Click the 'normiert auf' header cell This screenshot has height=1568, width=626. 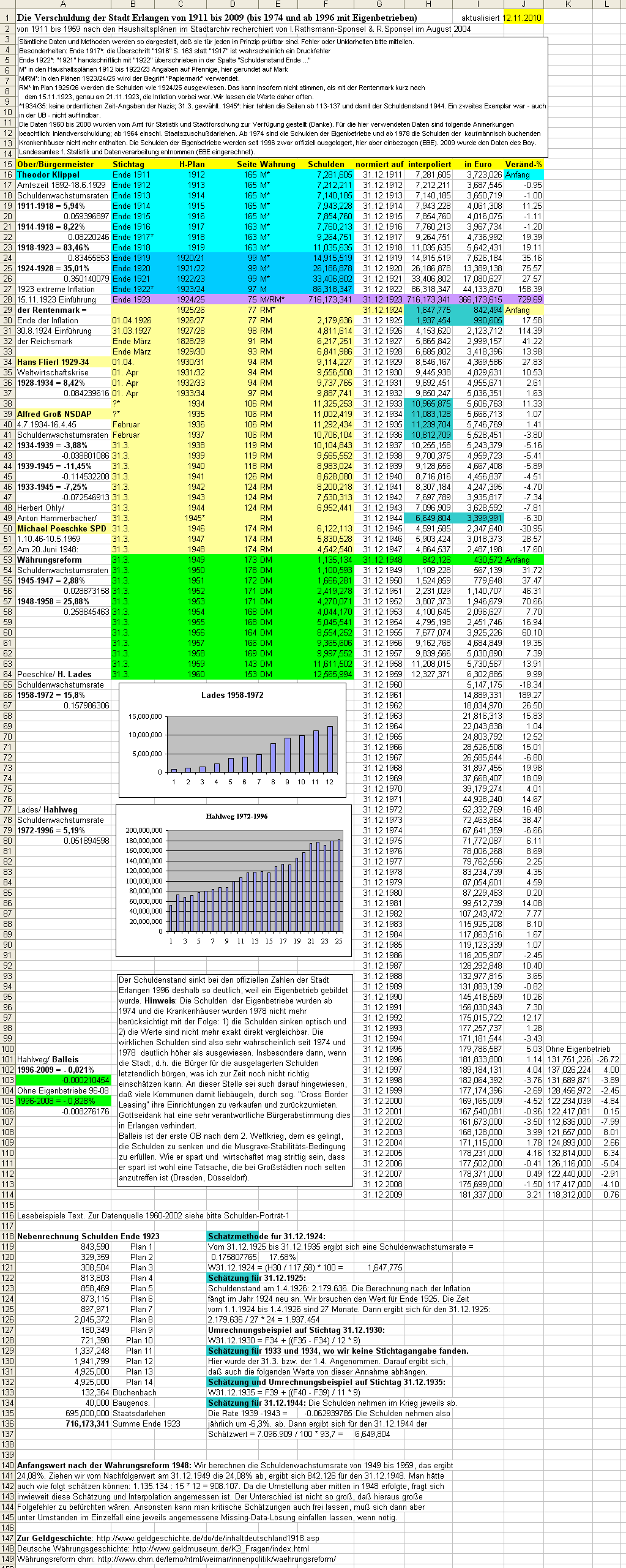(x=379, y=164)
